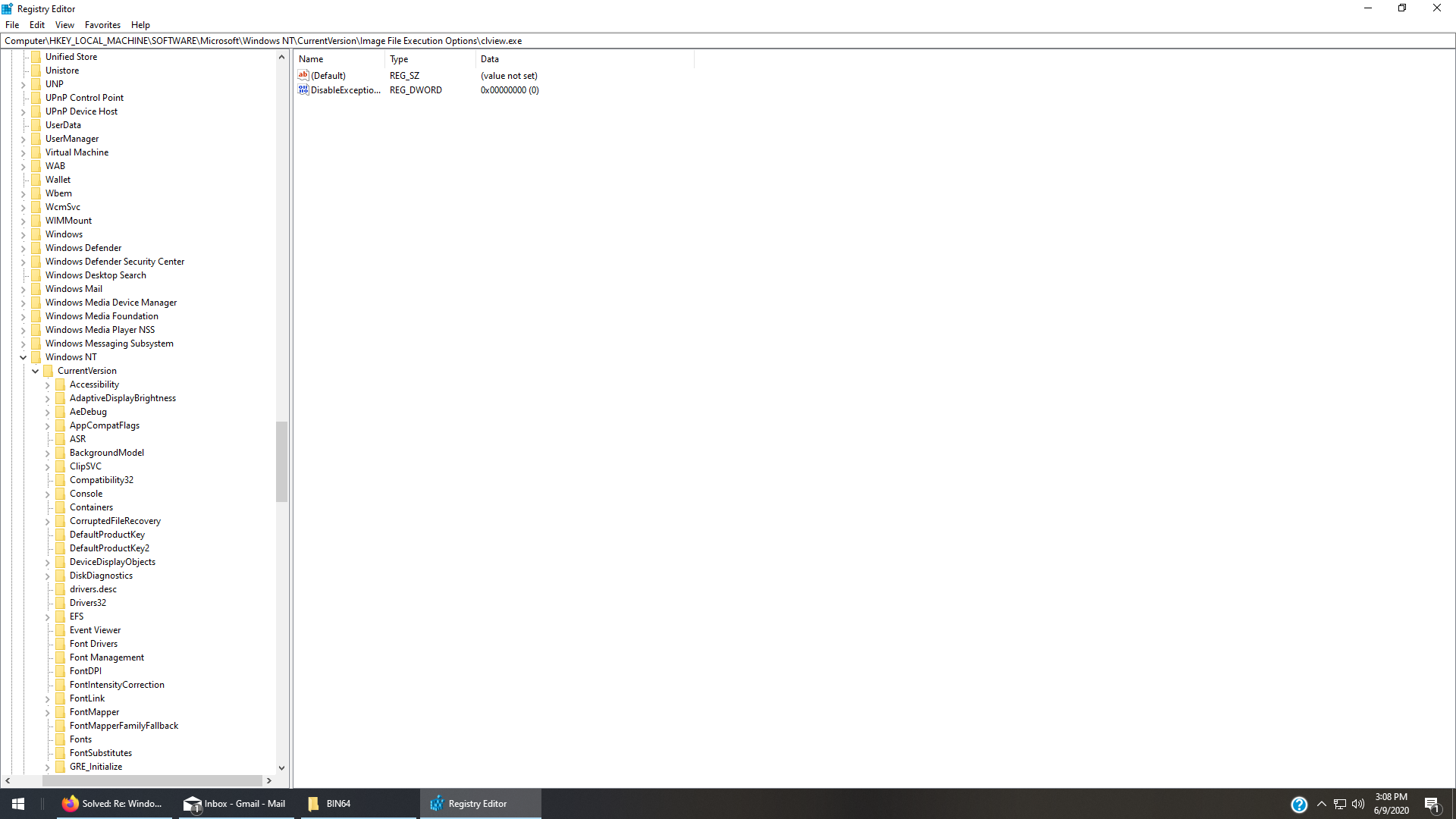
Task: Click the Get Help question mark tray icon
Action: (1299, 804)
